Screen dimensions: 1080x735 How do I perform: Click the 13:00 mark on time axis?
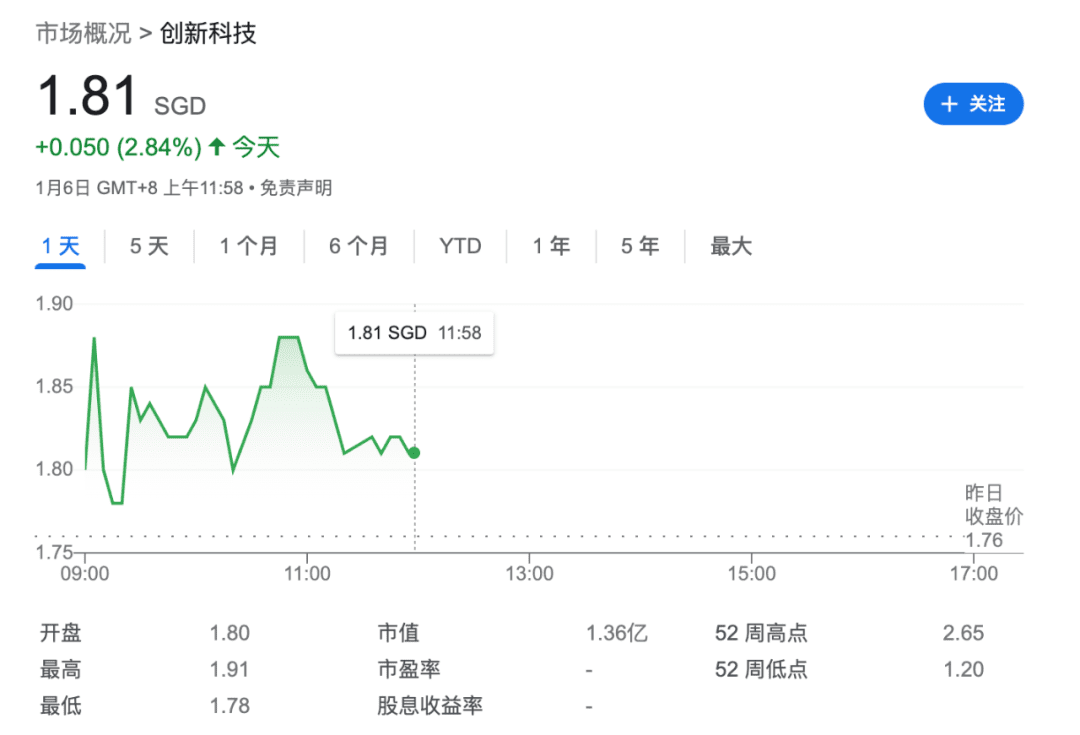click(529, 574)
